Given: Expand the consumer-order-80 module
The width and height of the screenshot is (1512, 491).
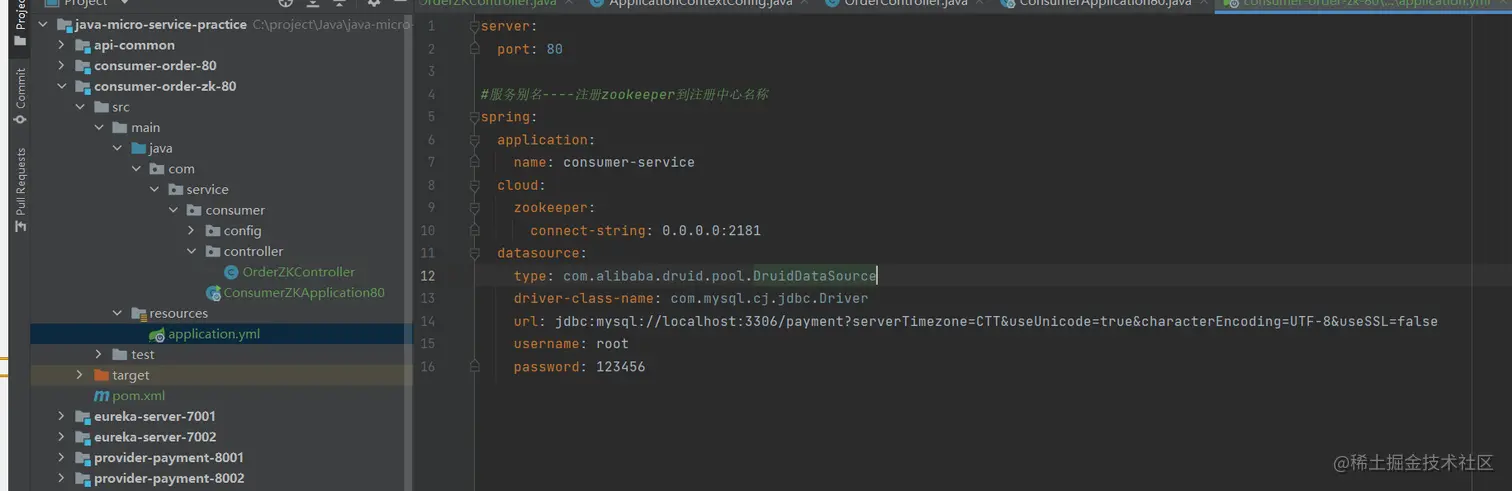Looking at the screenshot, I should (x=61, y=66).
